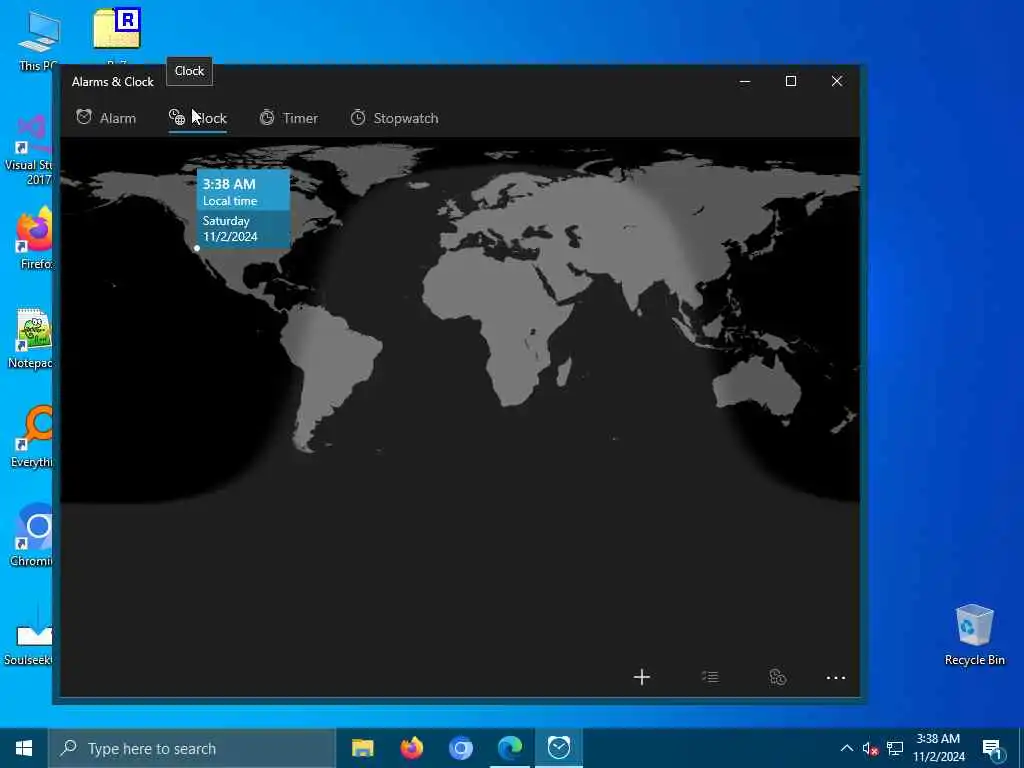
Task: Select the Chromium desktop shortcut
Action: click(x=33, y=536)
